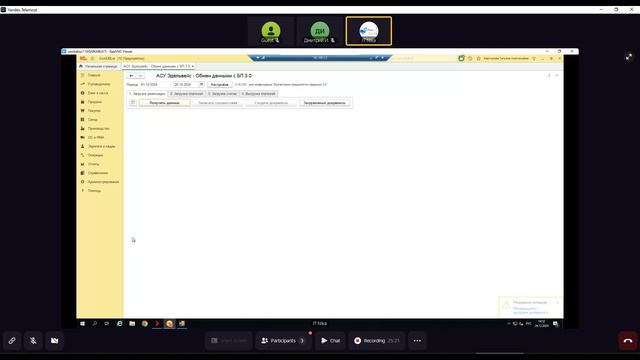Image resolution: width=640 pixels, height=360 pixels.
Task: Expand shared screen to full view
Action: [x=629, y=57]
